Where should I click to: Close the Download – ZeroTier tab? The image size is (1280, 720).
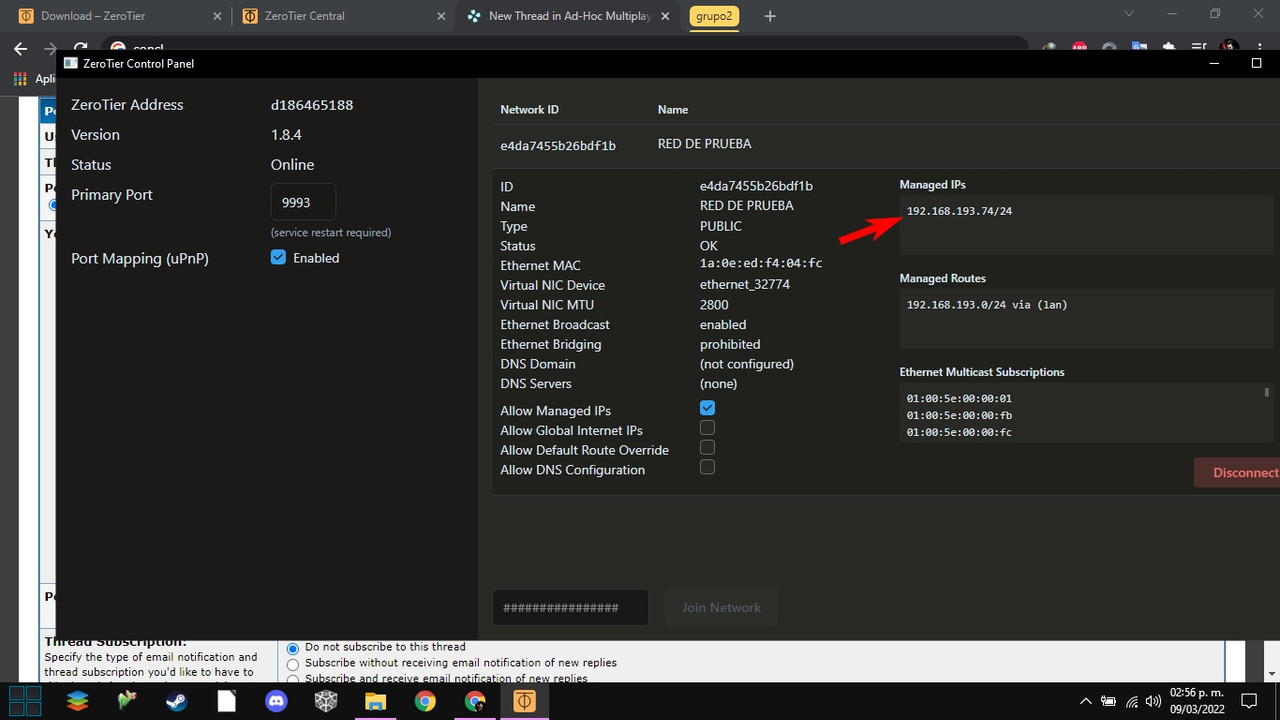pyautogui.click(x=217, y=16)
